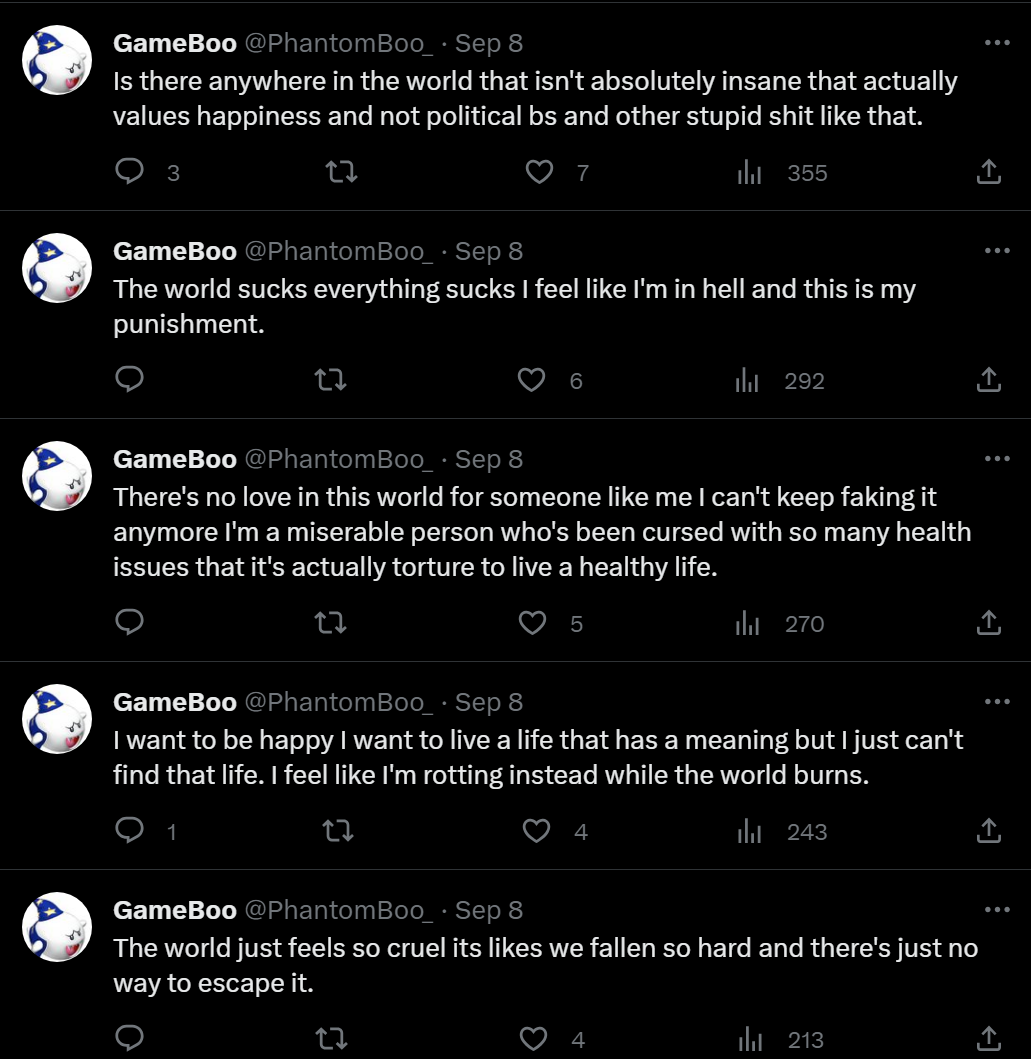1031x1059 pixels.
Task: Share the tweet with 213 views
Action: pyautogui.click(x=988, y=1039)
